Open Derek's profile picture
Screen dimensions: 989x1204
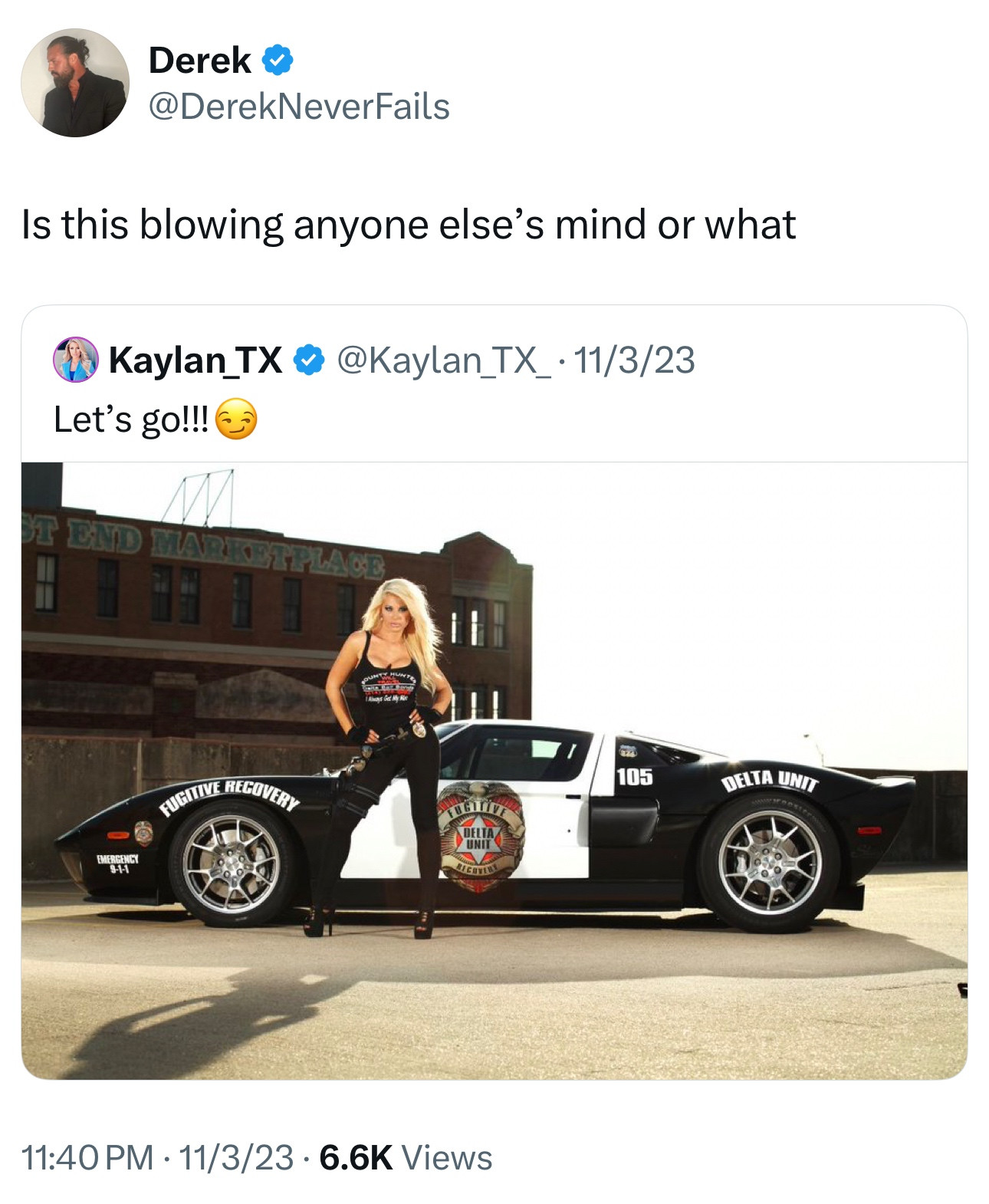75,83
